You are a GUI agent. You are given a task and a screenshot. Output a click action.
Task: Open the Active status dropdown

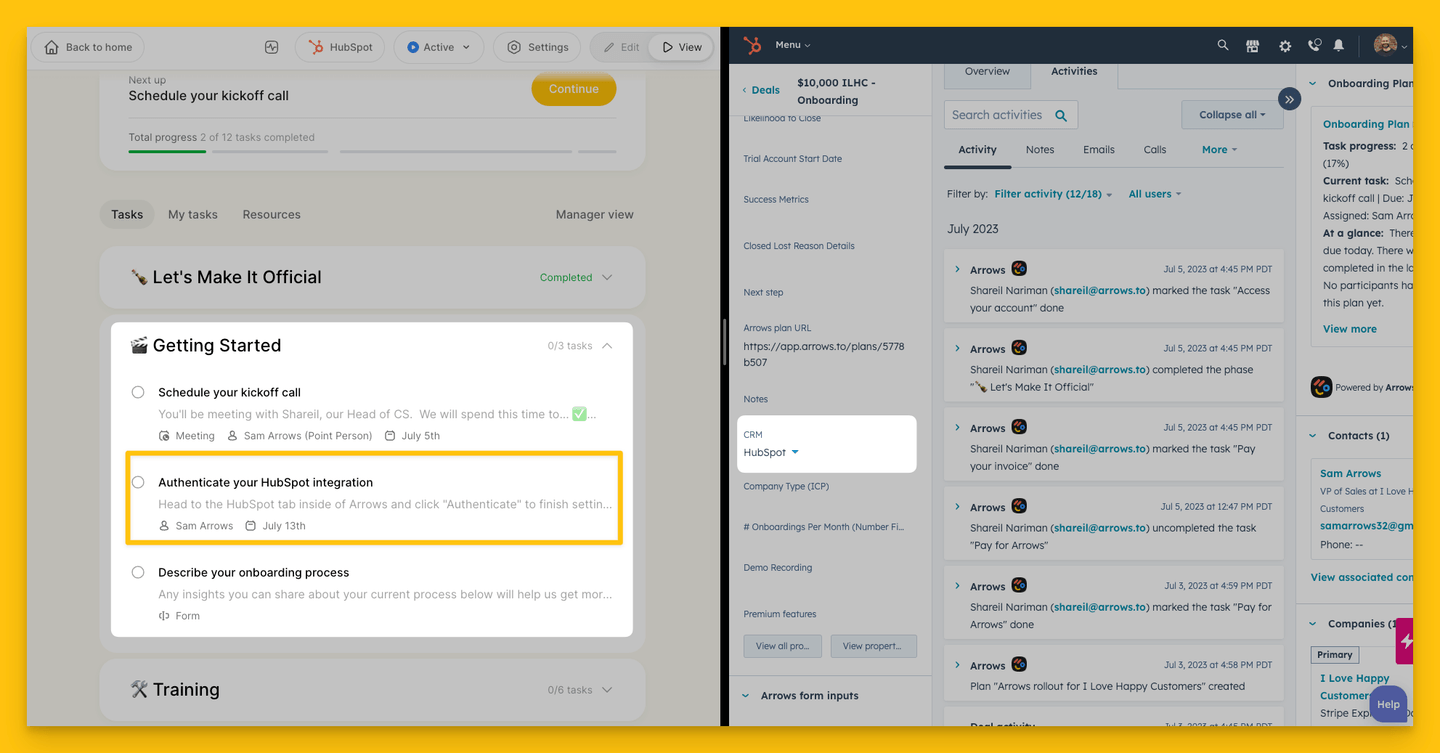(439, 47)
